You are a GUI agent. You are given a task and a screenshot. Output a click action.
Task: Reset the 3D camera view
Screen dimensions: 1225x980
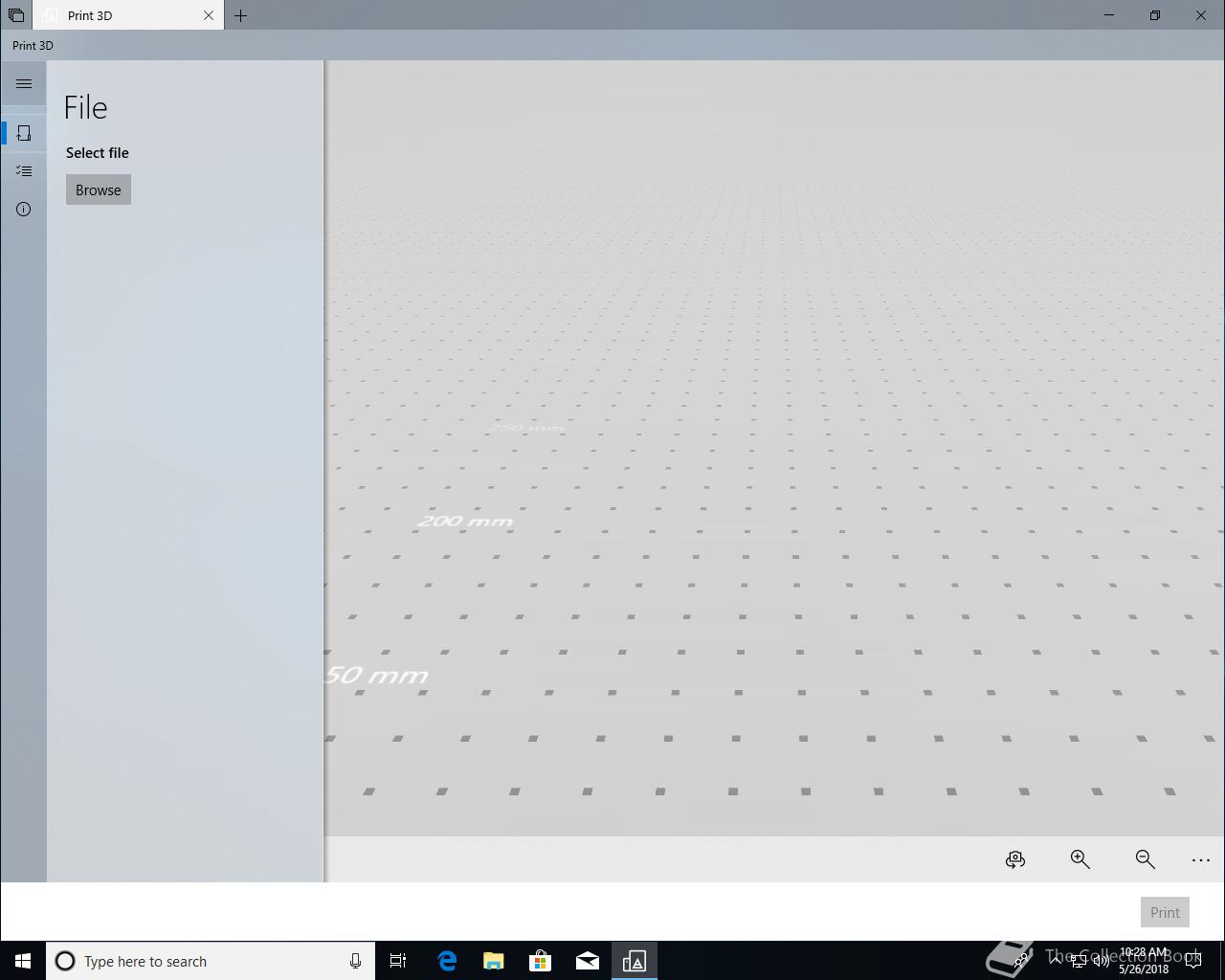tap(1015, 859)
